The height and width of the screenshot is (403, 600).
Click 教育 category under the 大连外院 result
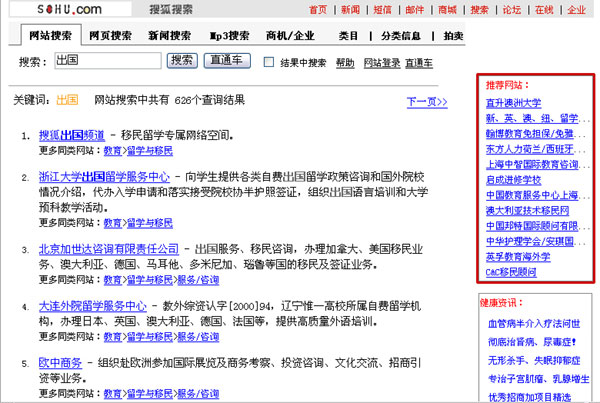[112, 337]
